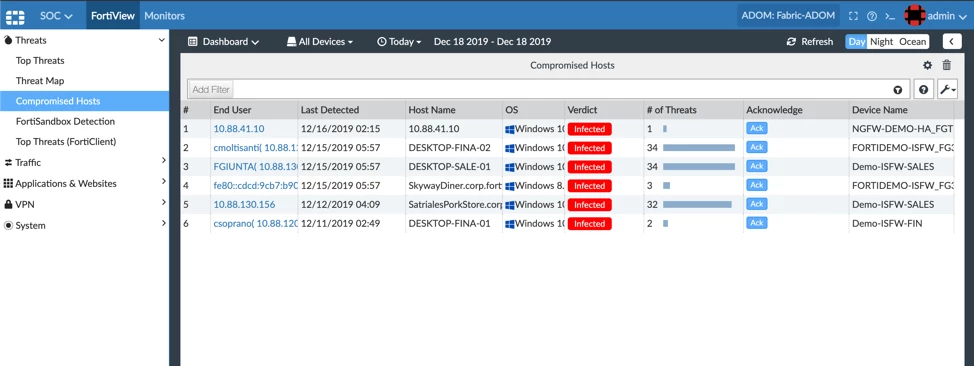Open widget settings gear icon
974x366 pixels.
927,65
